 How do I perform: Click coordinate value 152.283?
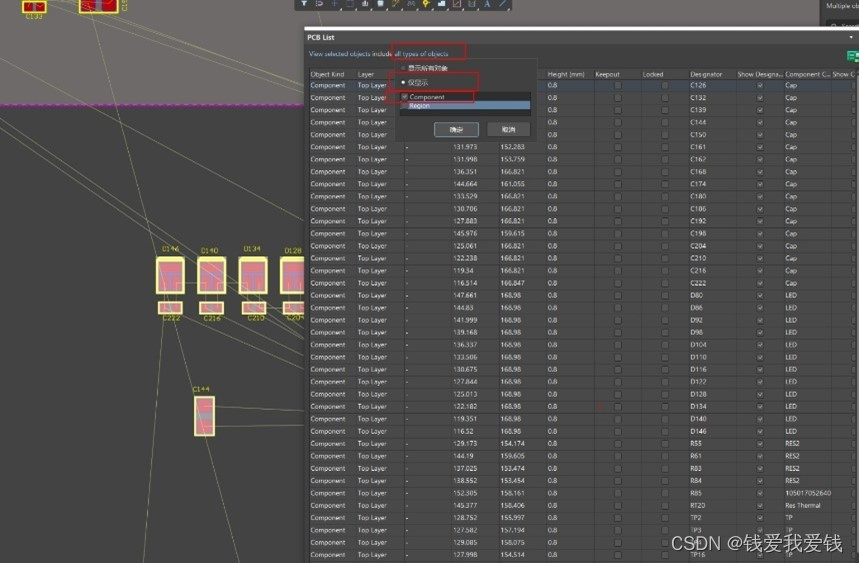point(512,147)
